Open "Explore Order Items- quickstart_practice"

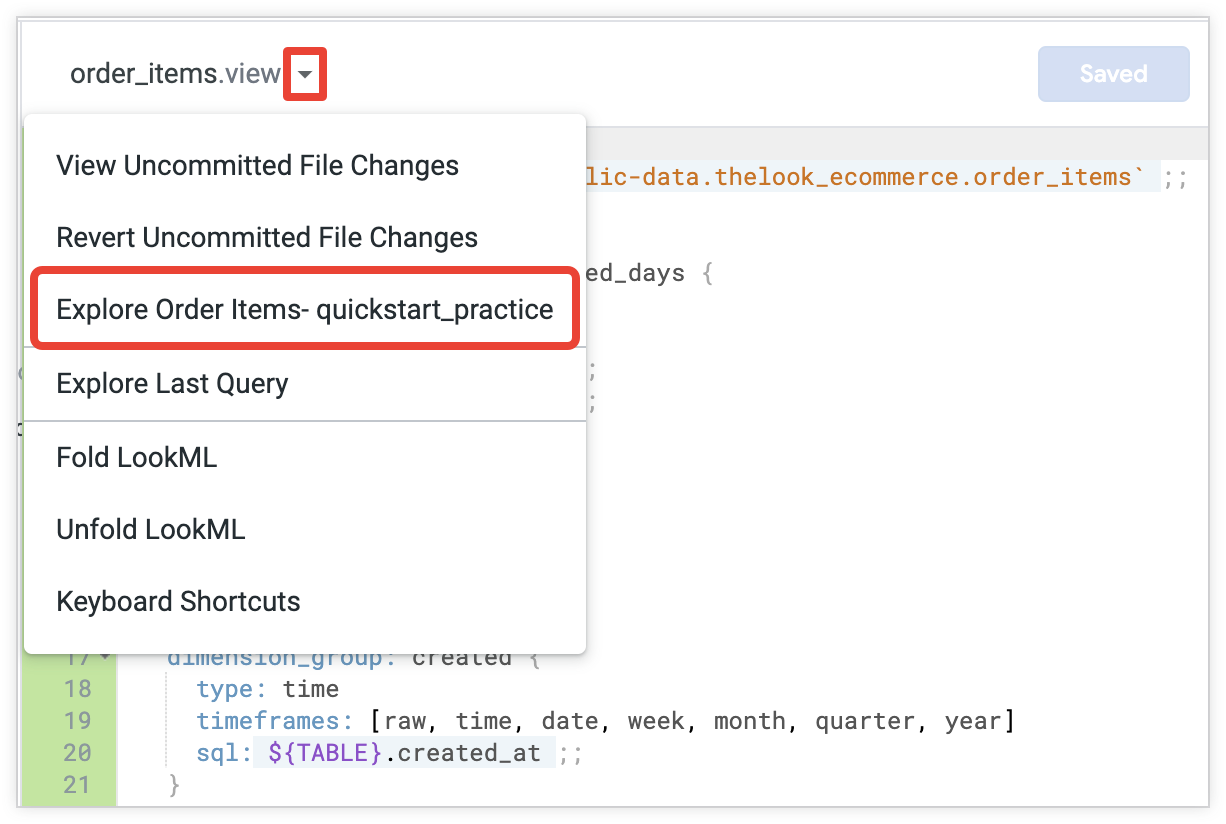[x=304, y=310]
